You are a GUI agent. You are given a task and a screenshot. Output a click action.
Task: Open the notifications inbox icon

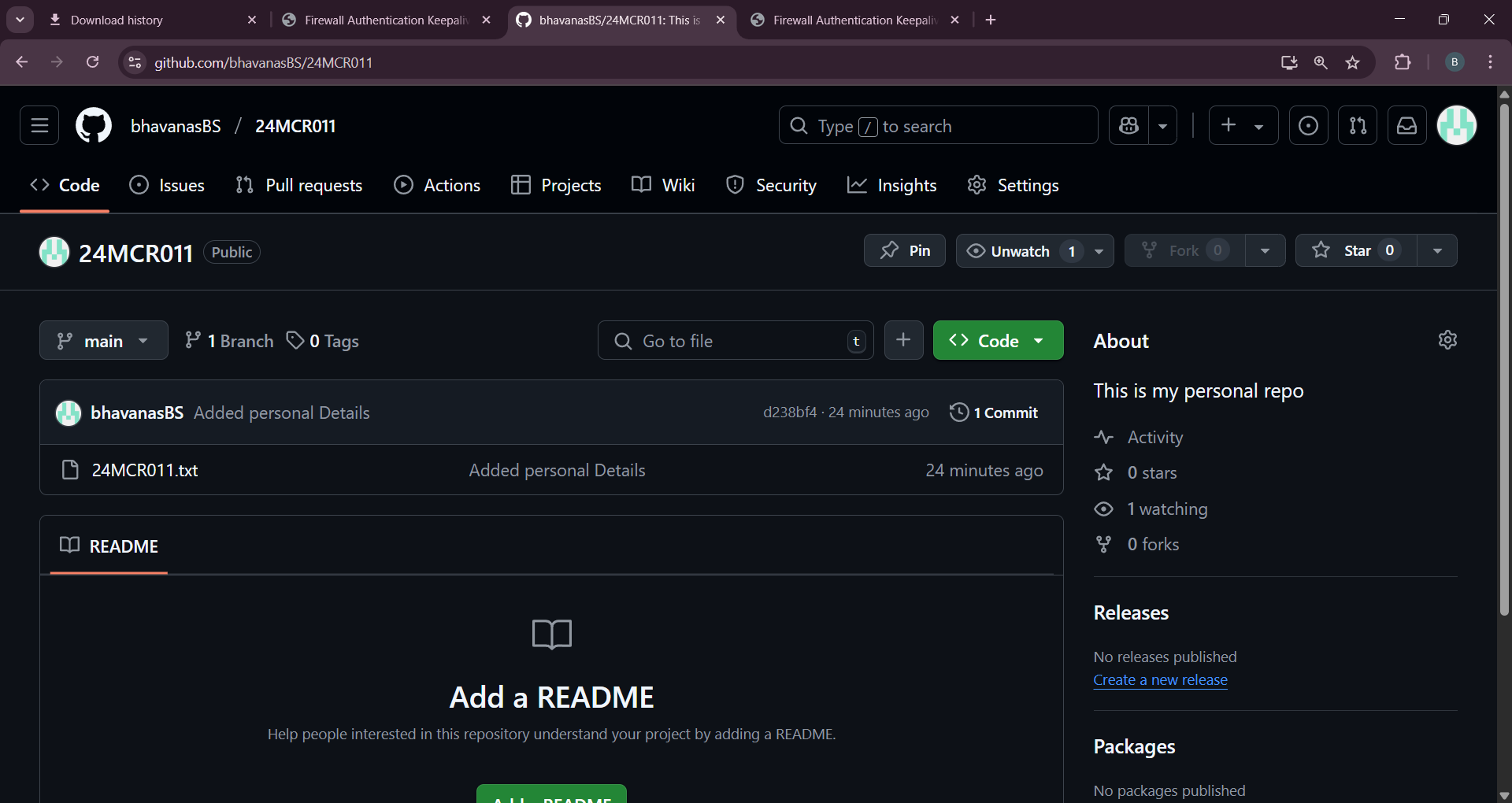[x=1406, y=125]
